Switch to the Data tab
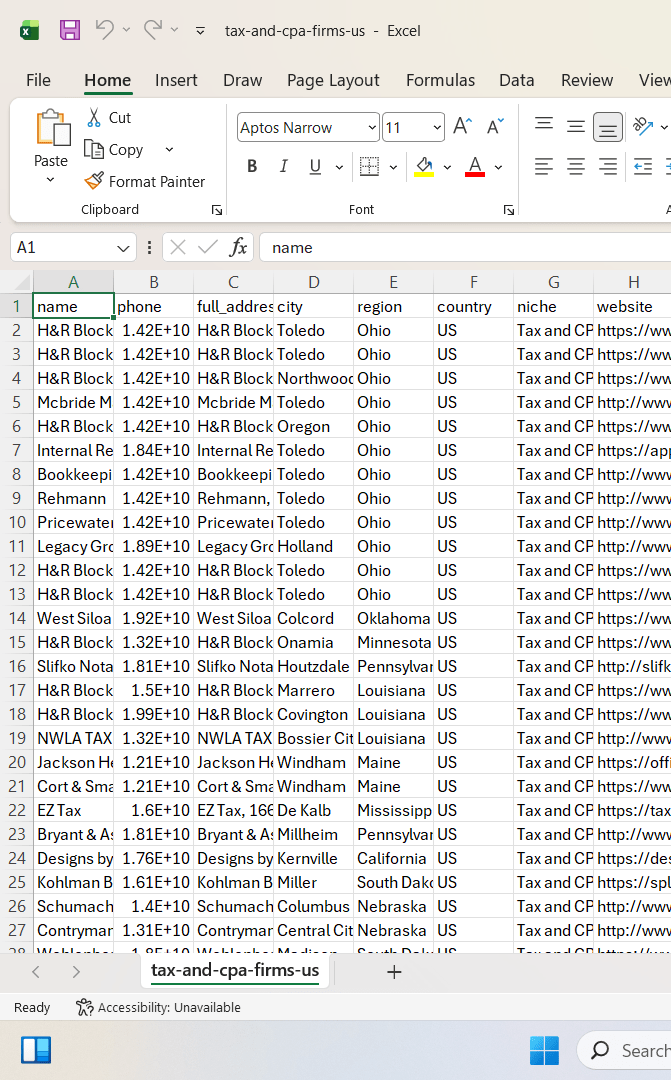The width and height of the screenshot is (671, 1080). (517, 80)
